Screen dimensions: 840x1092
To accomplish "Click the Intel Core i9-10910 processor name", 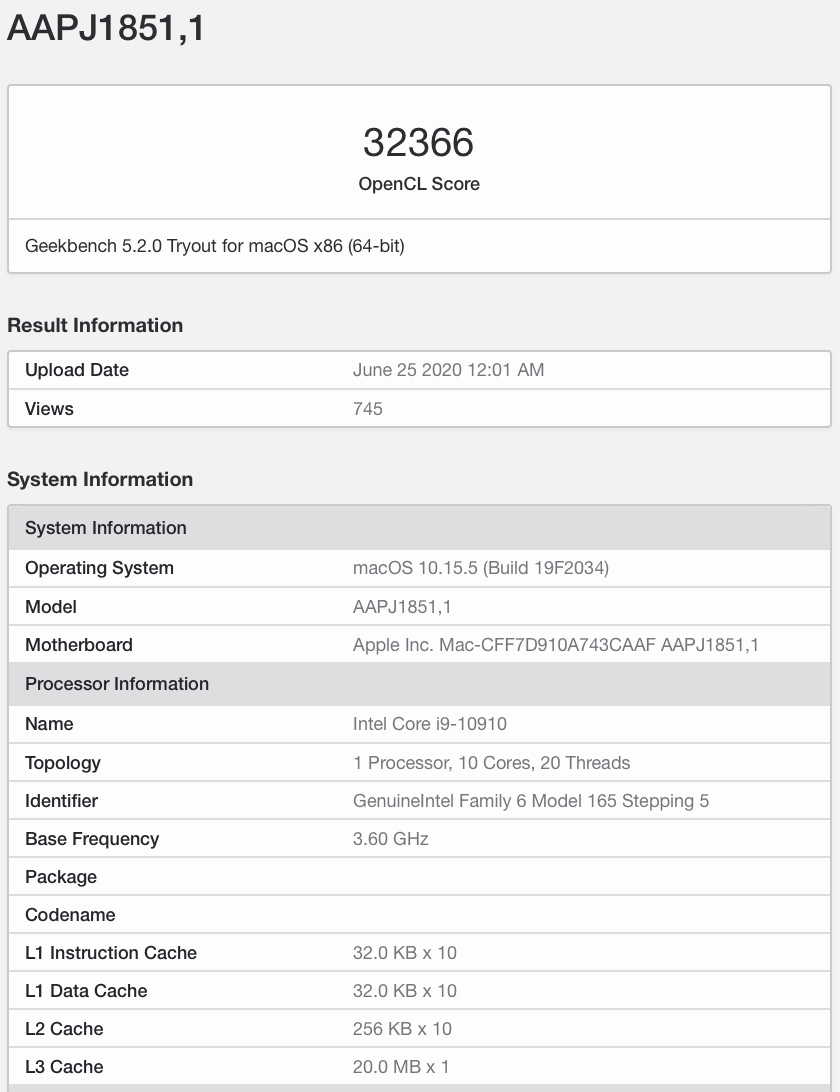I will point(436,724).
